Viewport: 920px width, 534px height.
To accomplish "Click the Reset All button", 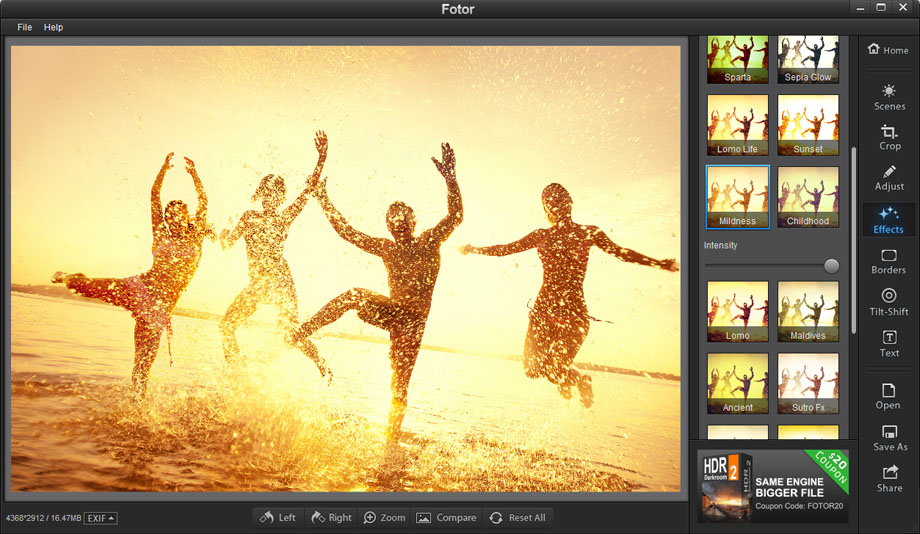I will (x=516, y=517).
